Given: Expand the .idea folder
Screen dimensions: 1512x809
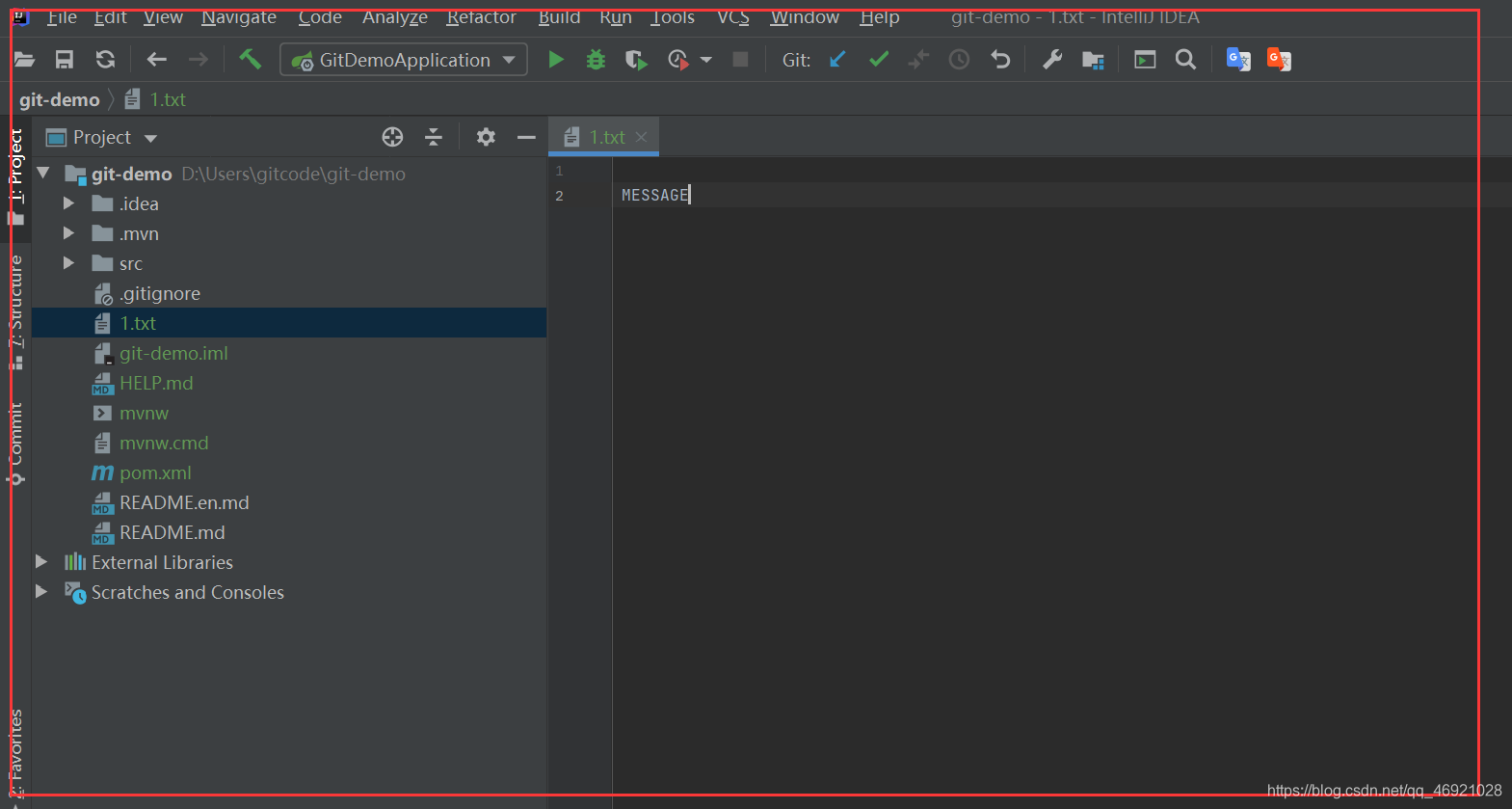Looking at the screenshot, I should (68, 203).
